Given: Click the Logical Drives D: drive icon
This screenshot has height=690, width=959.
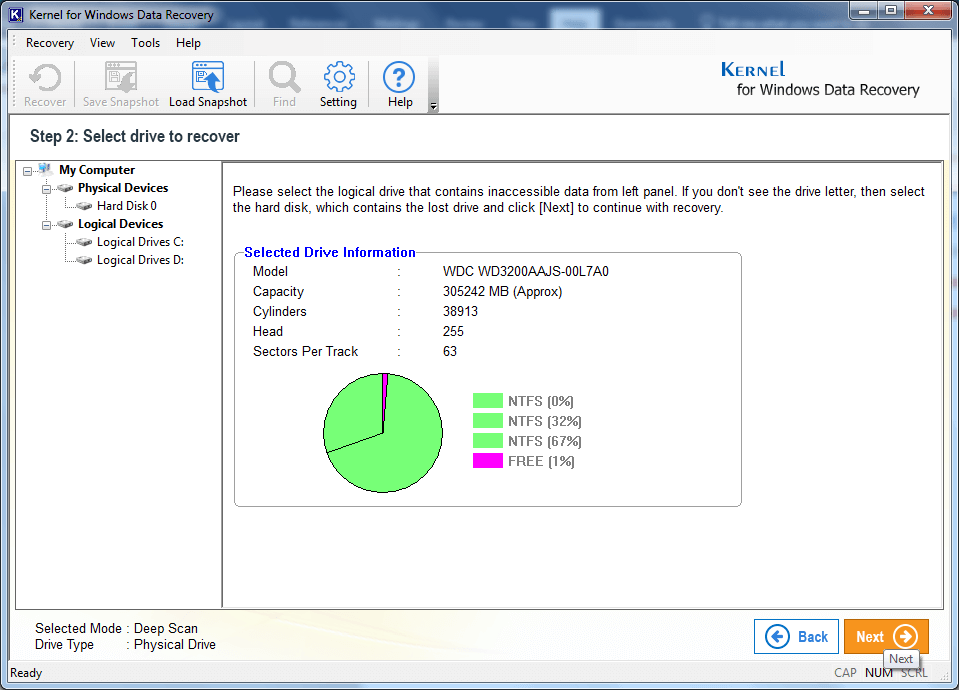Looking at the screenshot, I should click(84, 260).
